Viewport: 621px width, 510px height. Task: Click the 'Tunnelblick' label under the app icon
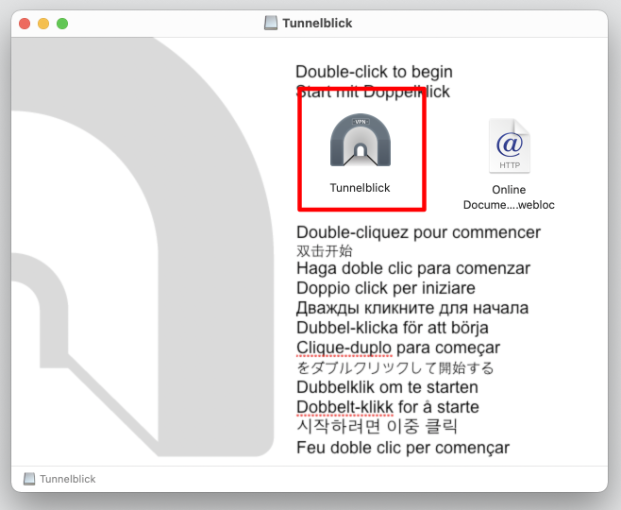click(360, 188)
